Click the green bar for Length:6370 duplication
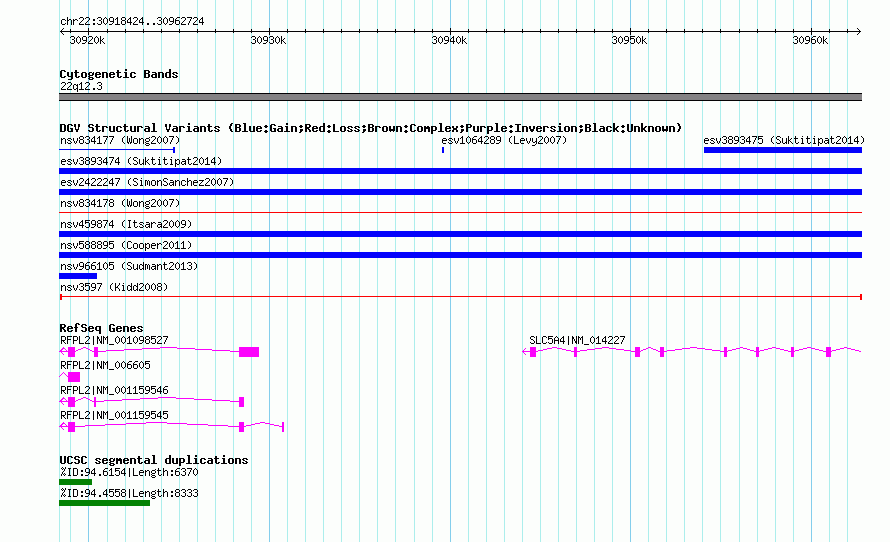This screenshot has height=542, width=890. tap(75, 482)
